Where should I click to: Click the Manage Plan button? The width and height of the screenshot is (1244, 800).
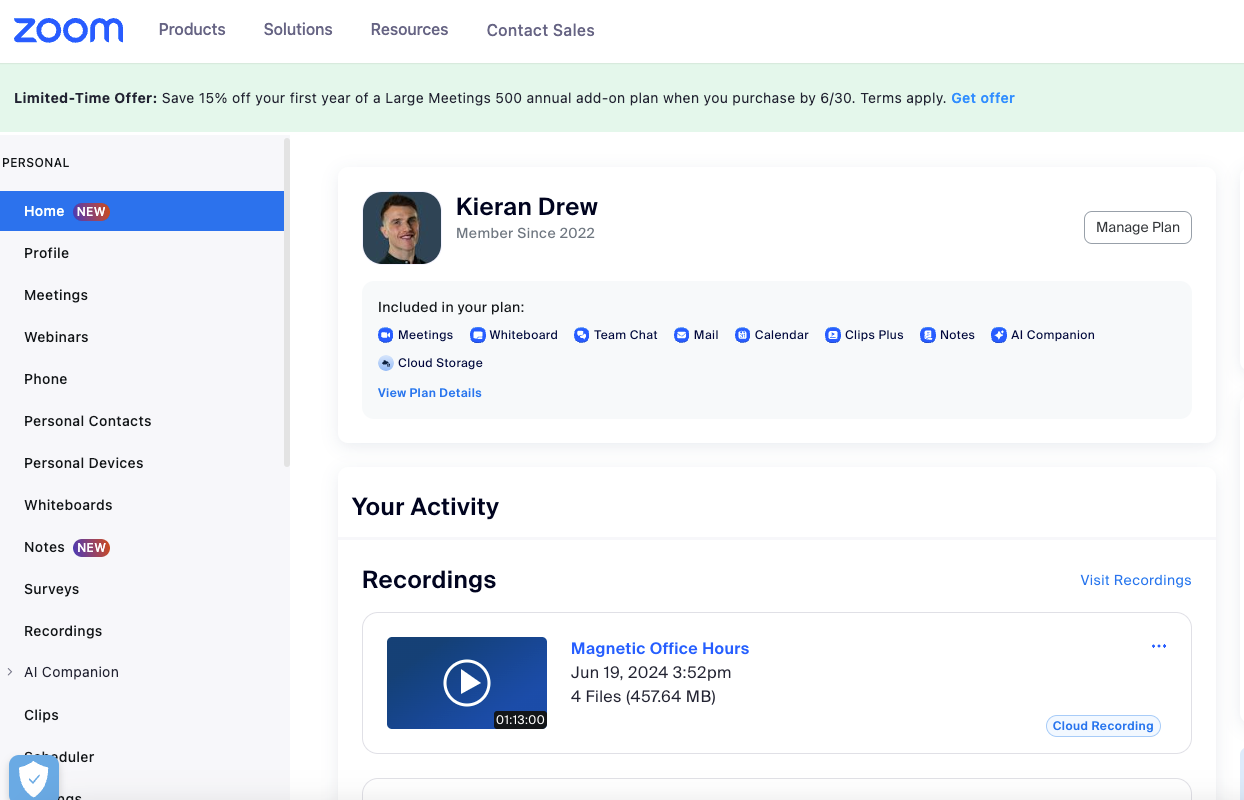click(x=1137, y=227)
